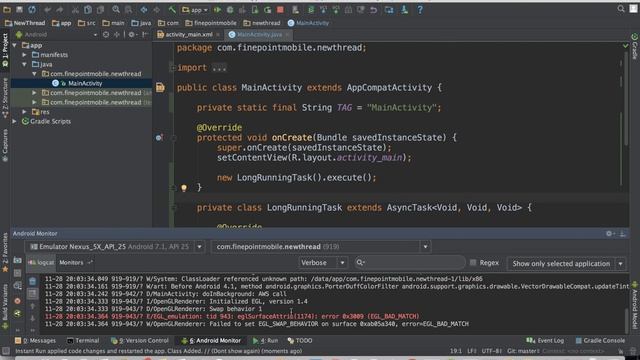Toggle the Android Model side button
Image resolution: width=640 pixels, height=360 pixels.
pos(635,305)
